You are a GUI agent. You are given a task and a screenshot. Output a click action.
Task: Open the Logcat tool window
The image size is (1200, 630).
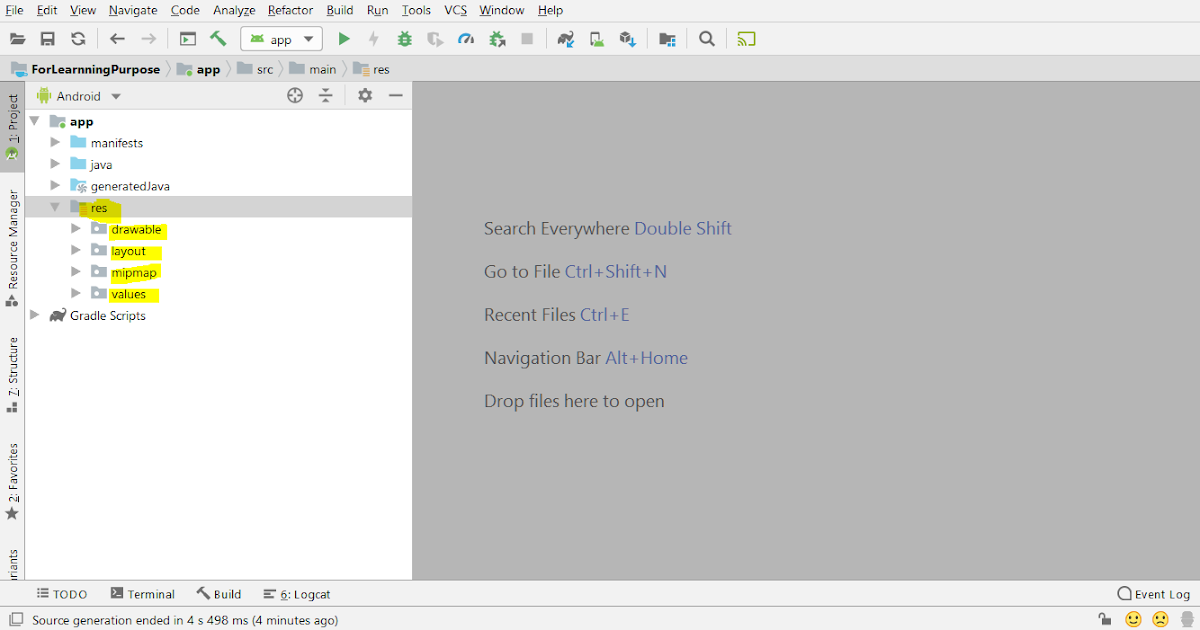(x=296, y=593)
